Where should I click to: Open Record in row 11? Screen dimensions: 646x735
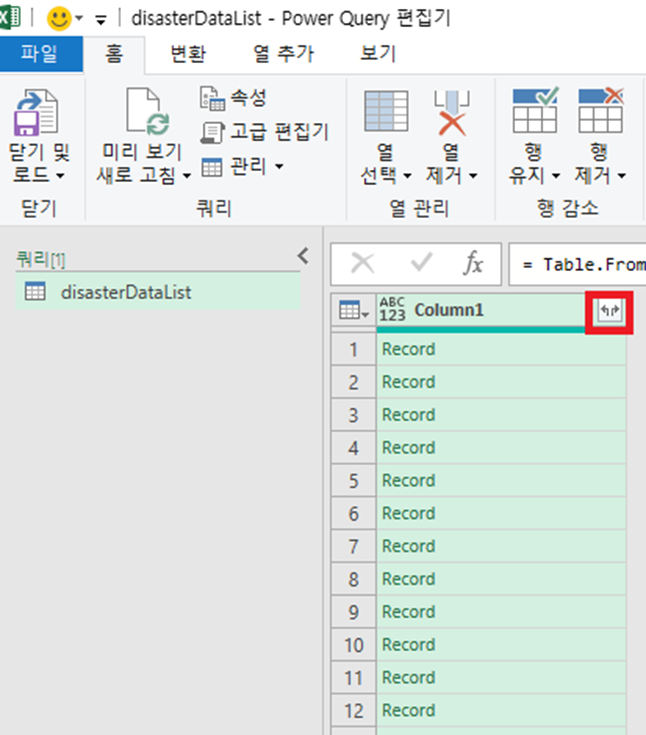coord(408,677)
